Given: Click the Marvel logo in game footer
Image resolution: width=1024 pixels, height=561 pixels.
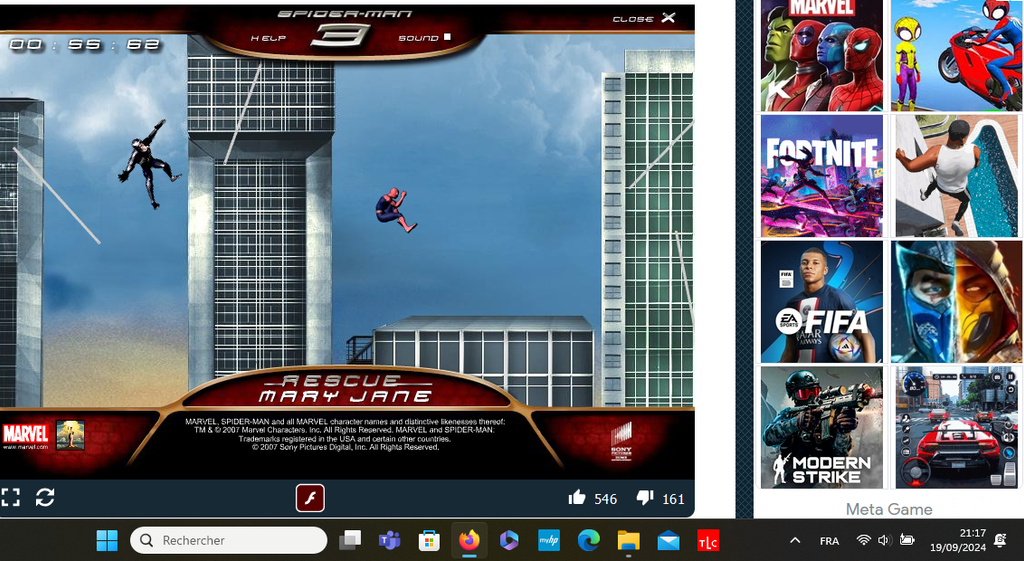Looking at the screenshot, I should tap(25, 435).
